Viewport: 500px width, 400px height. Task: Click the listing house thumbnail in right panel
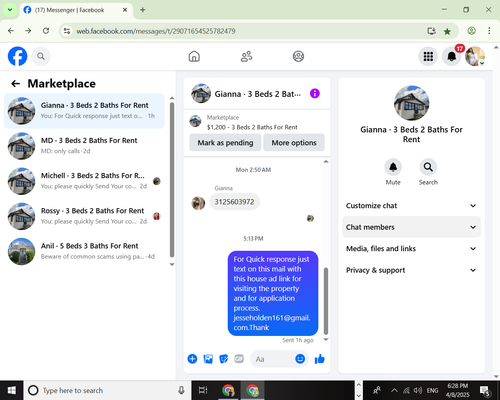click(x=411, y=103)
